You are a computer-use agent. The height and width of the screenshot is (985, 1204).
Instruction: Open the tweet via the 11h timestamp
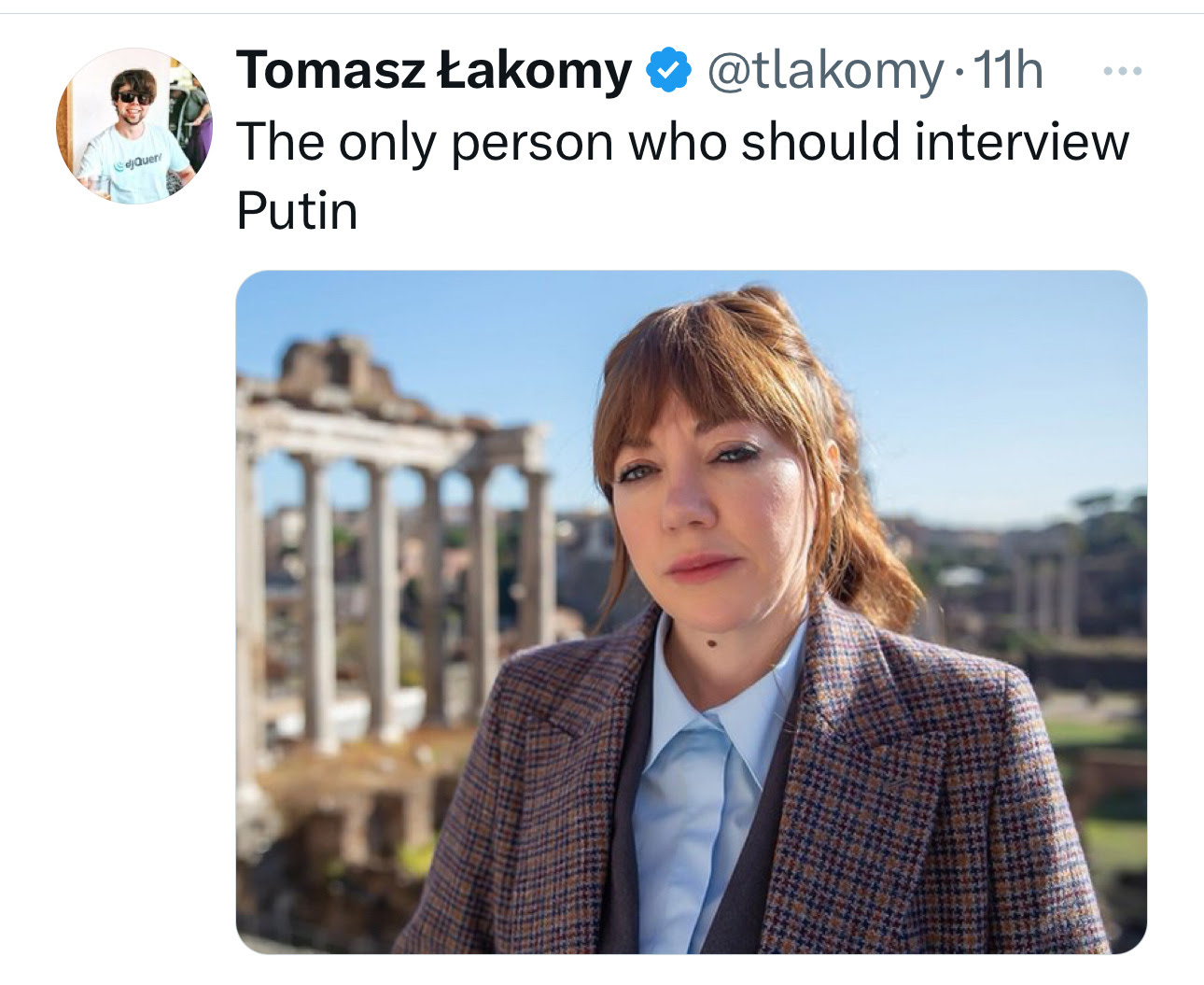[1008, 71]
